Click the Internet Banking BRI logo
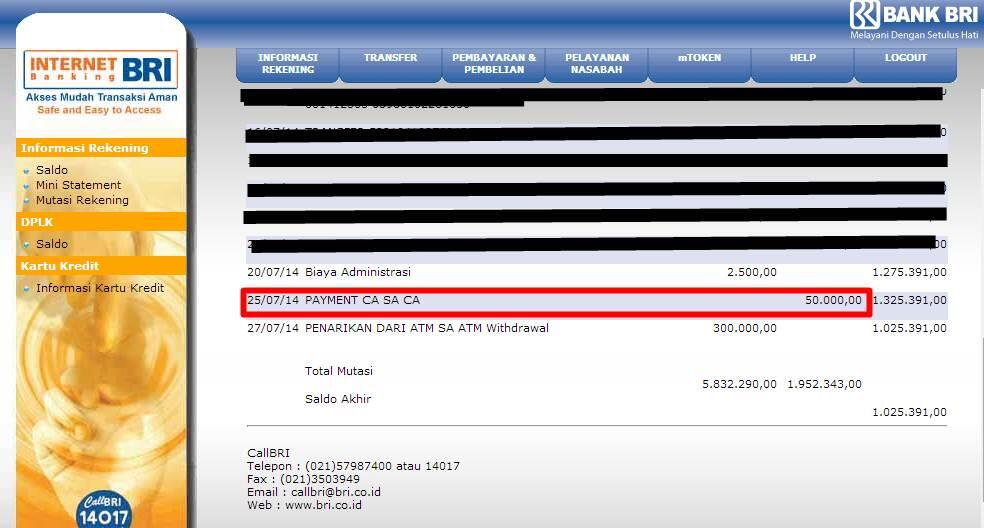984x528 pixels. click(100, 69)
